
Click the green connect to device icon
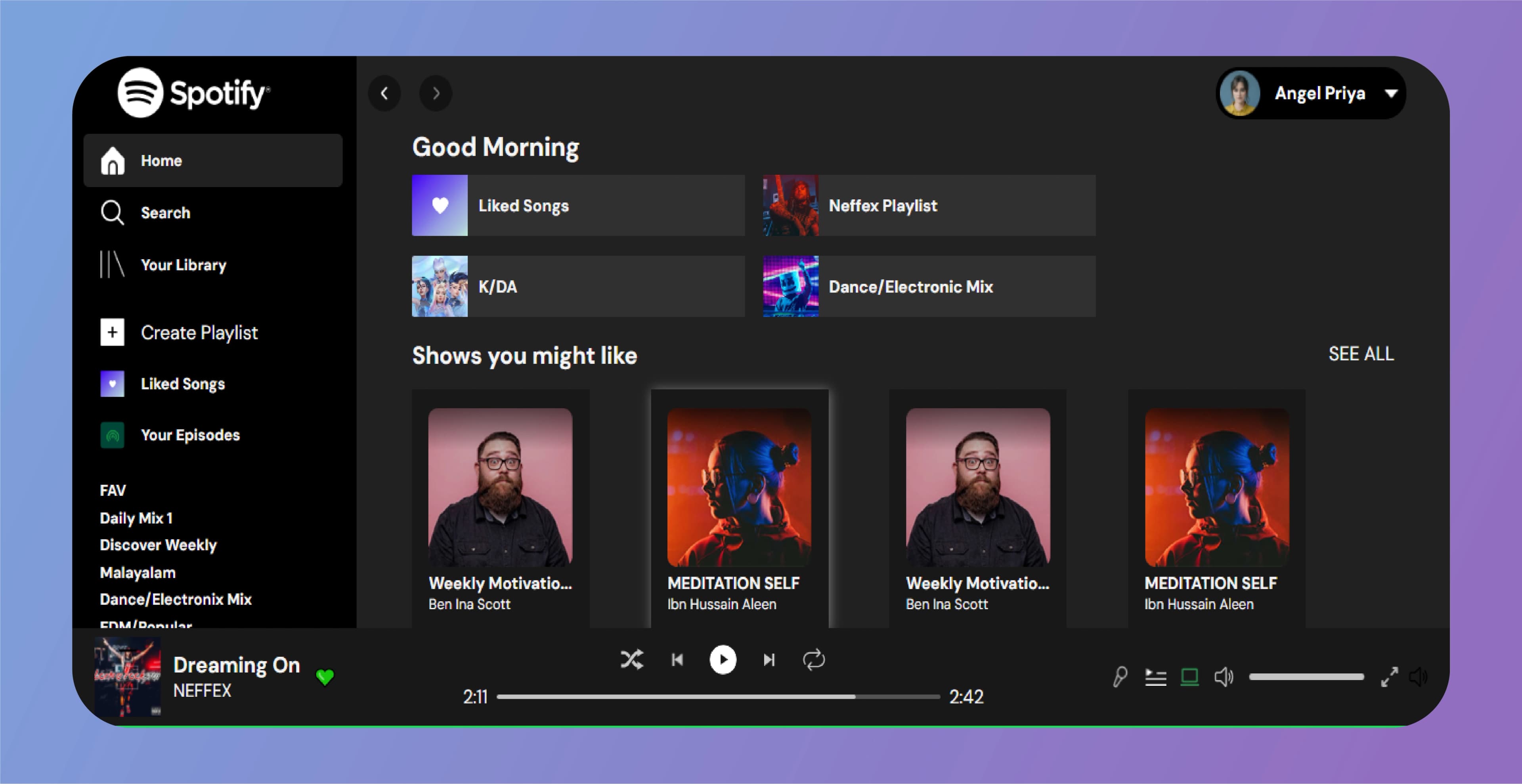coord(1189,677)
